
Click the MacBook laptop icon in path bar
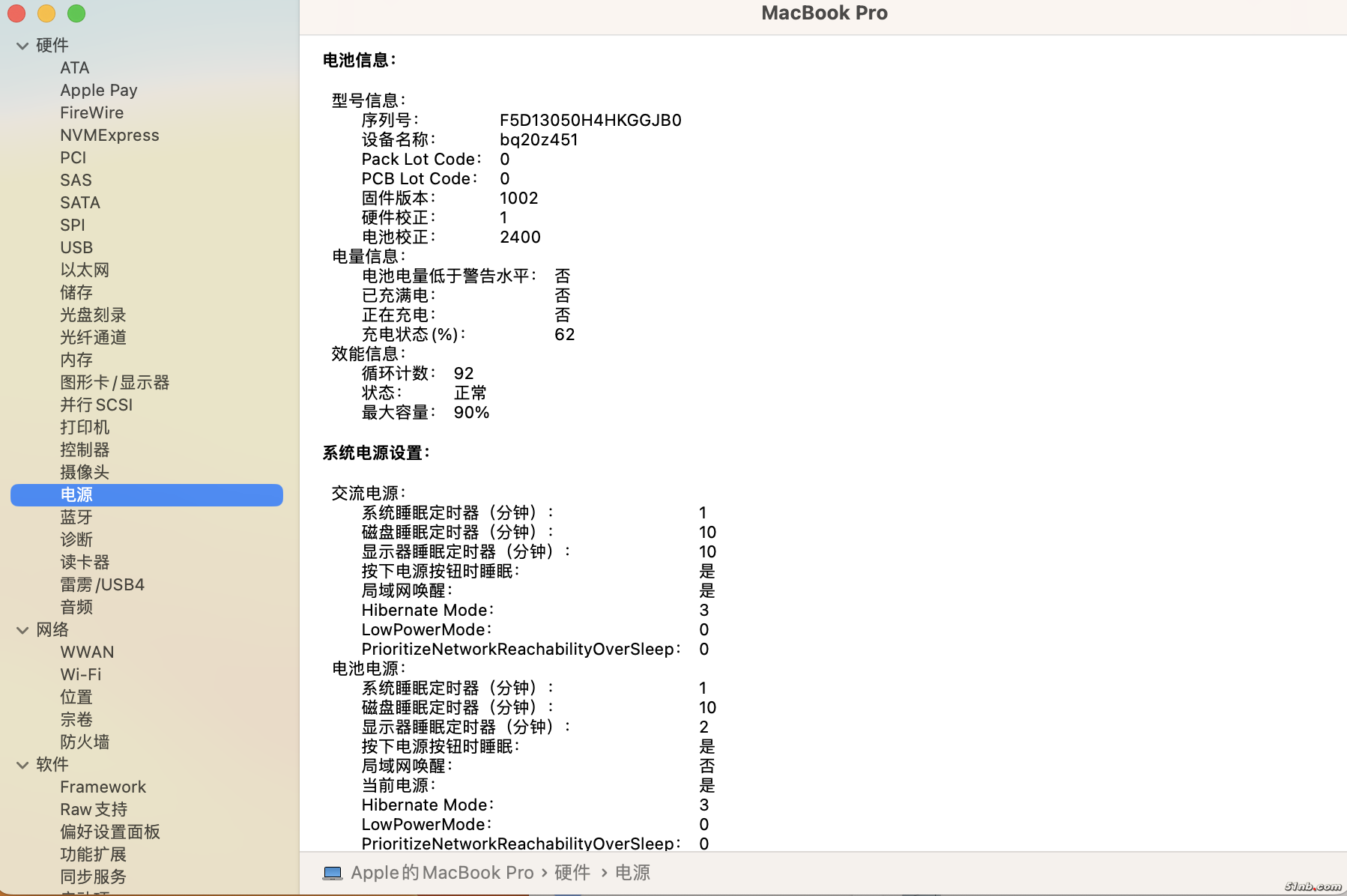pos(333,873)
